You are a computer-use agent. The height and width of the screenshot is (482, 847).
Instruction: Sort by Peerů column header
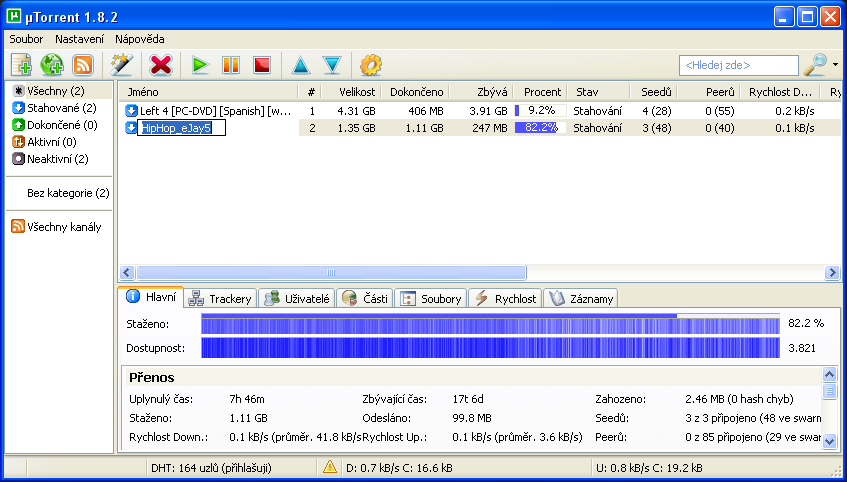709,92
